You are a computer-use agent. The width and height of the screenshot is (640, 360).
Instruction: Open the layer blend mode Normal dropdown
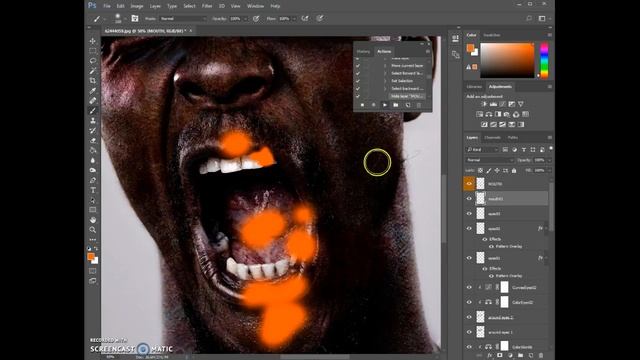[x=489, y=160]
